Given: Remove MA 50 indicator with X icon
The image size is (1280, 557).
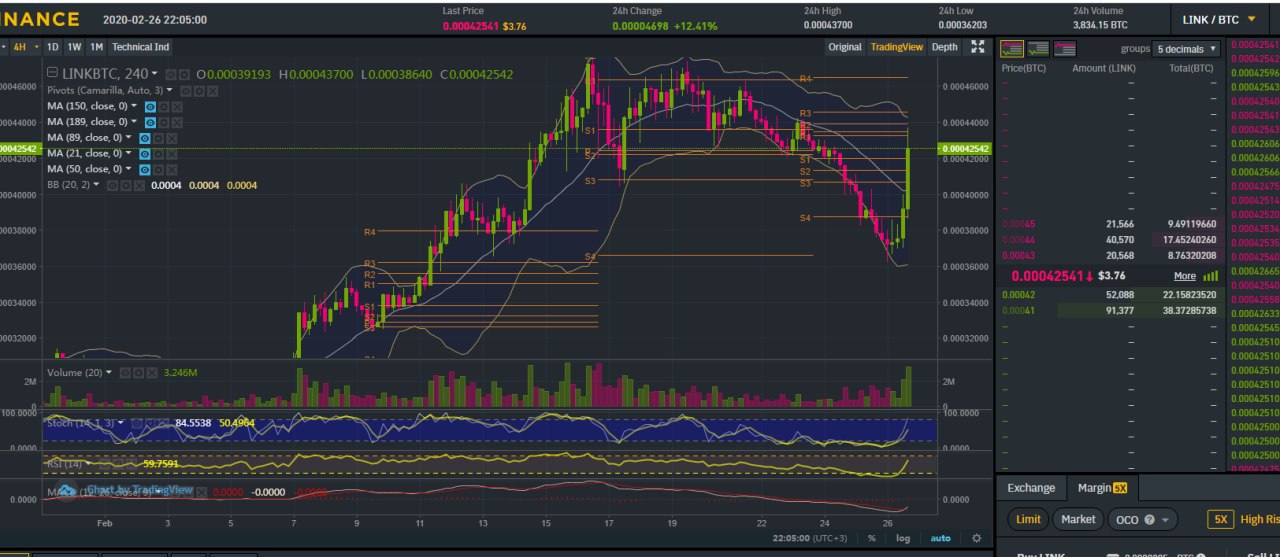Looking at the screenshot, I should tap(172, 170).
